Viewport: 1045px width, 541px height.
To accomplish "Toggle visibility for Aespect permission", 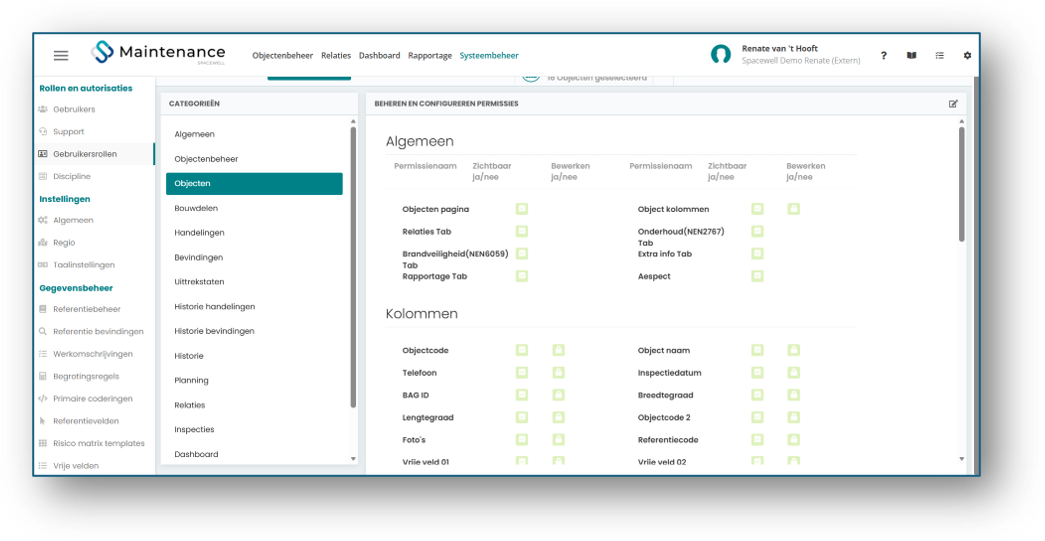I will click(757, 276).
